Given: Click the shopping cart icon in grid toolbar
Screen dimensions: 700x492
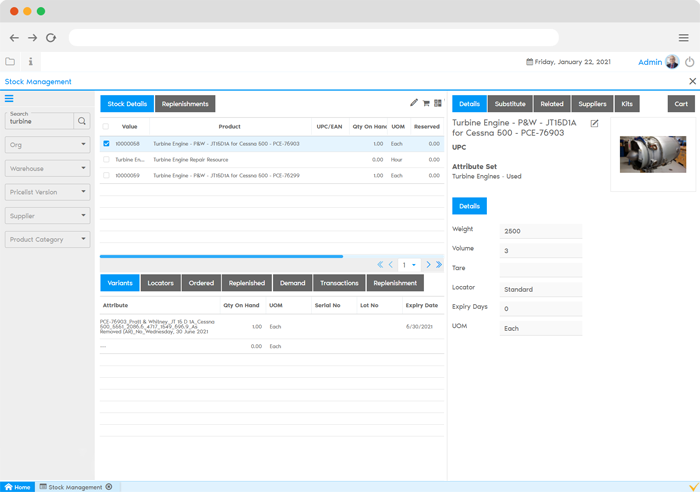Looking at the screenshot, I should [x=426, y=103].
